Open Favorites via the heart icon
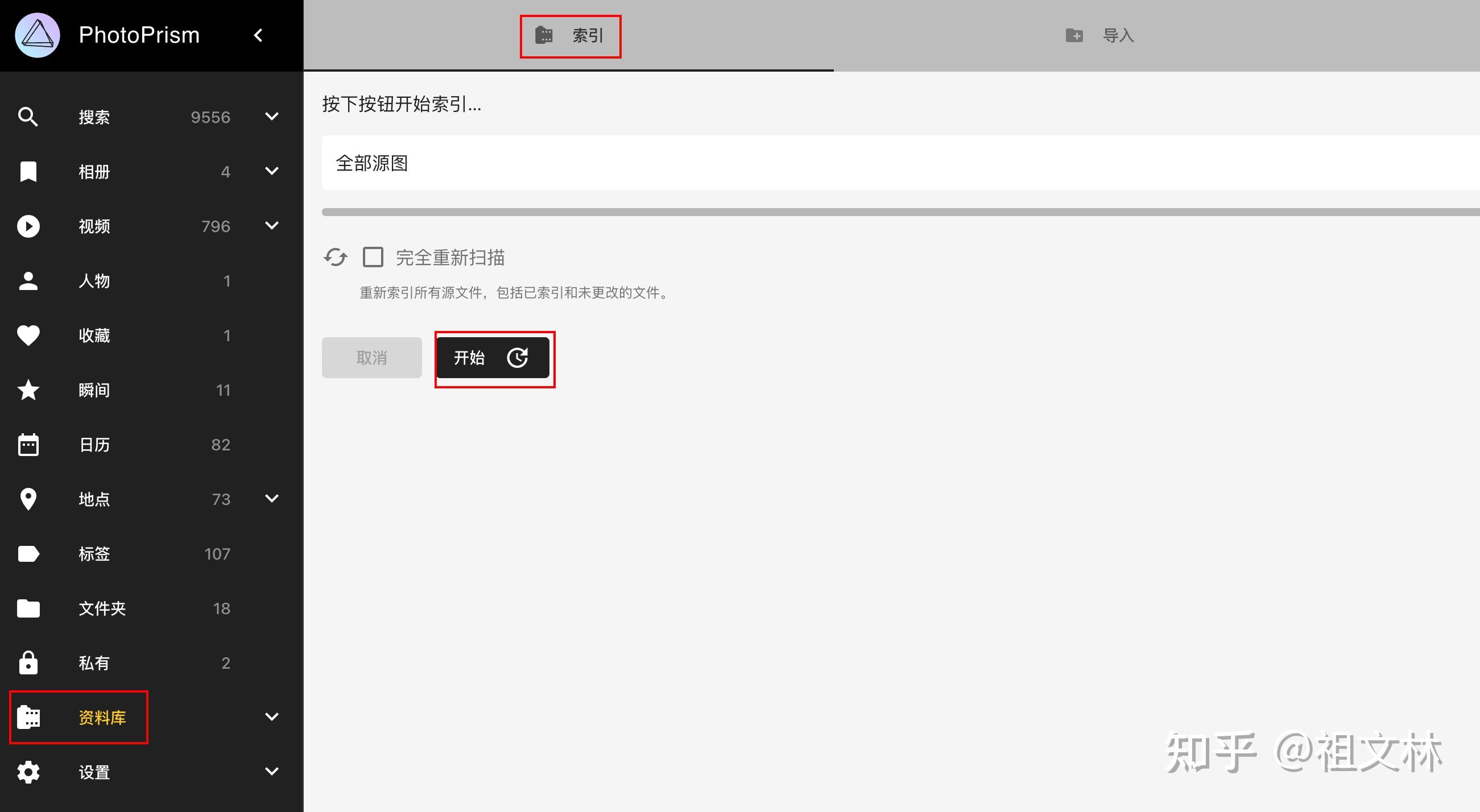This screenshot has width=1480, height=812. pos(28,335)
